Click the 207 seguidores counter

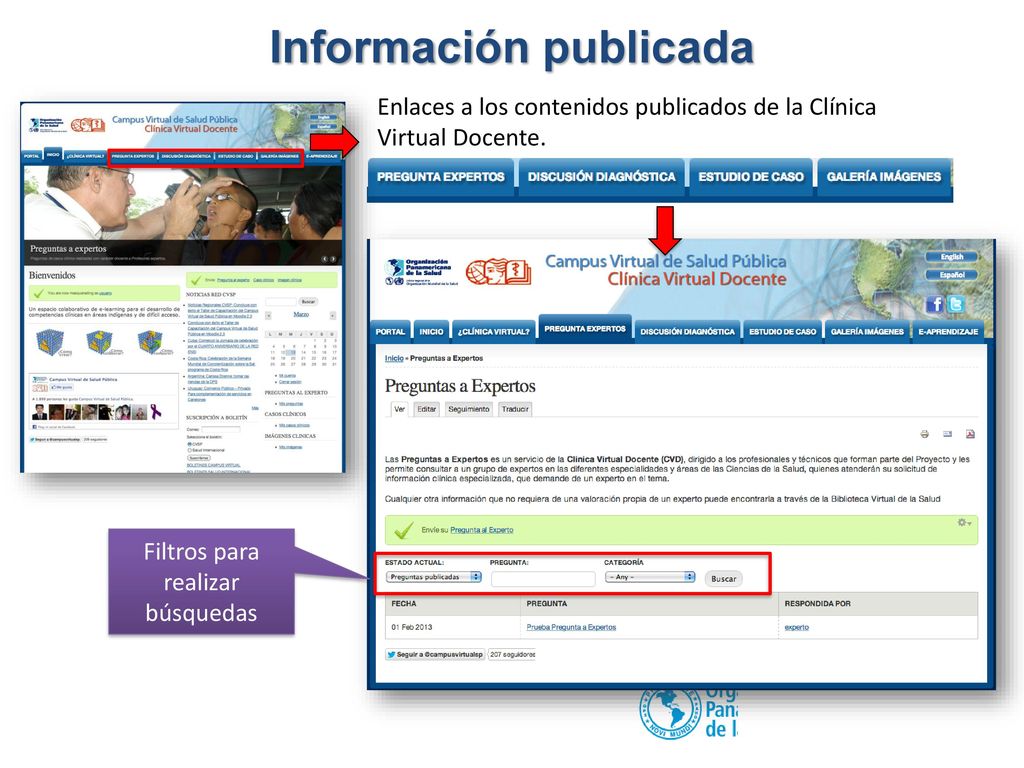[512, 654]
